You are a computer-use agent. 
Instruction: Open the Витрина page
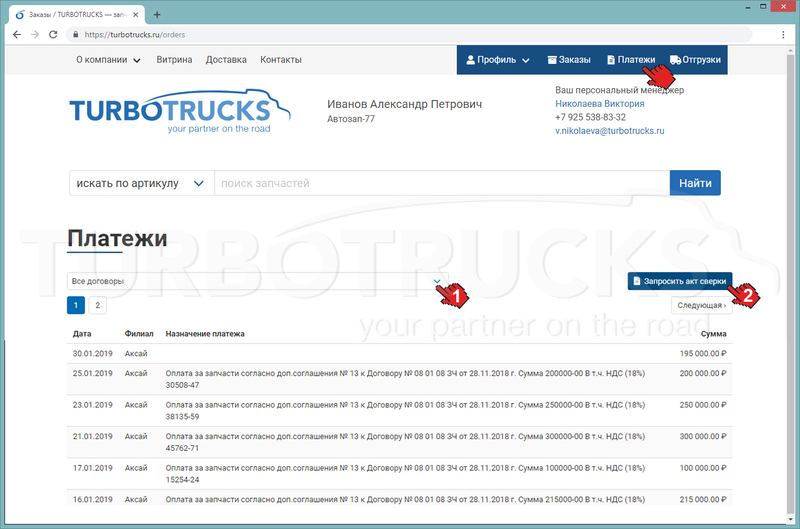pyautogui.click(x=174, y=60)
